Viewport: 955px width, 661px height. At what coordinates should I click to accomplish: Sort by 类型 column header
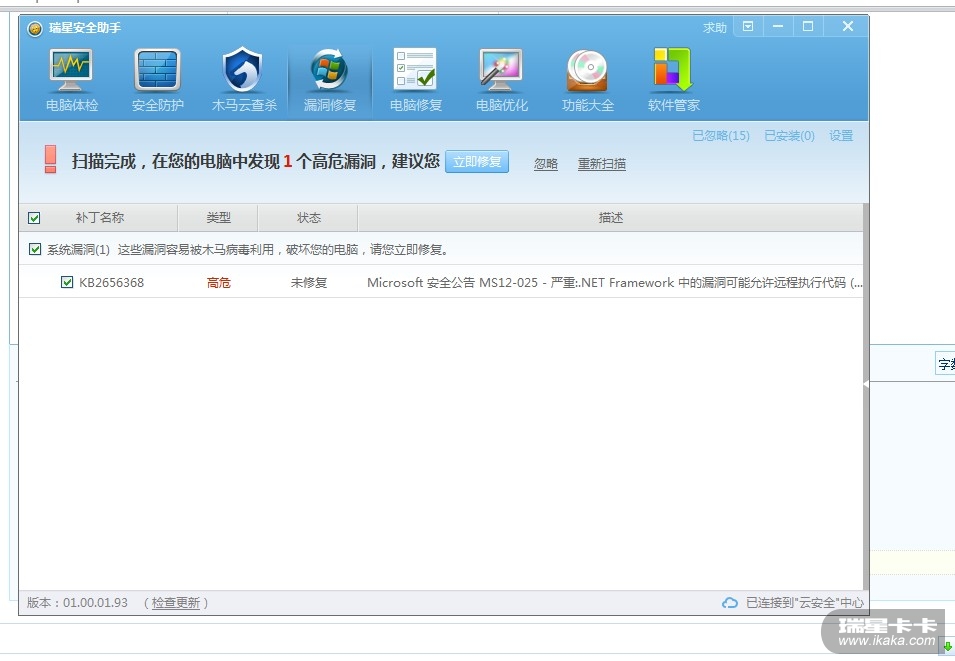tap(218, 217)
